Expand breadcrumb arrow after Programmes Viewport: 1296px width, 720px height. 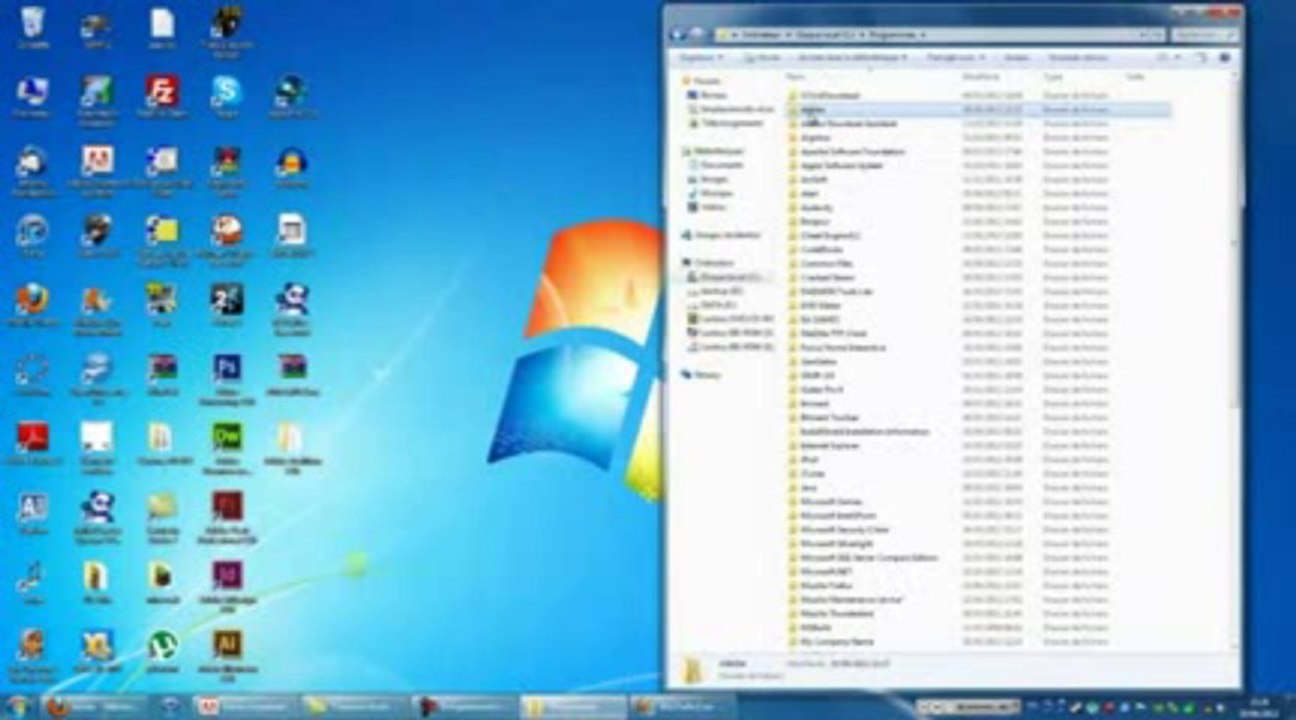click(x=922, y=34)
